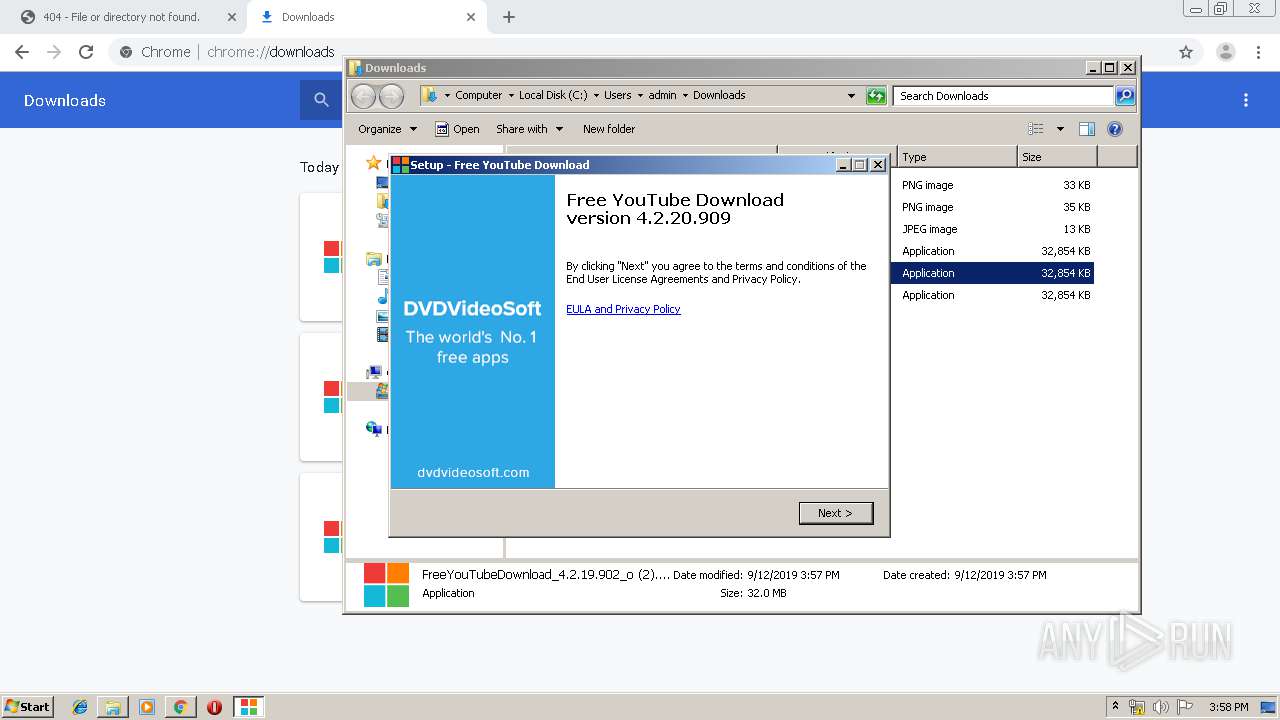
Task: Open Windows Explorer from the taskbar
Action: [113, 707]
